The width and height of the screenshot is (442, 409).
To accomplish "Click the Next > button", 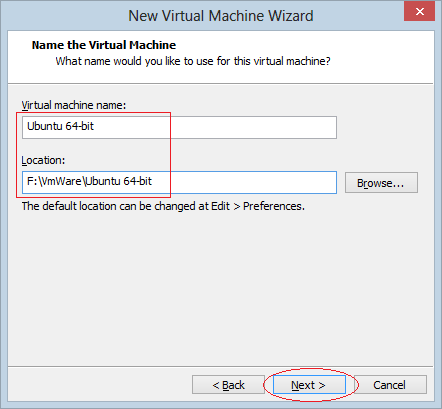I will (309, 385).
